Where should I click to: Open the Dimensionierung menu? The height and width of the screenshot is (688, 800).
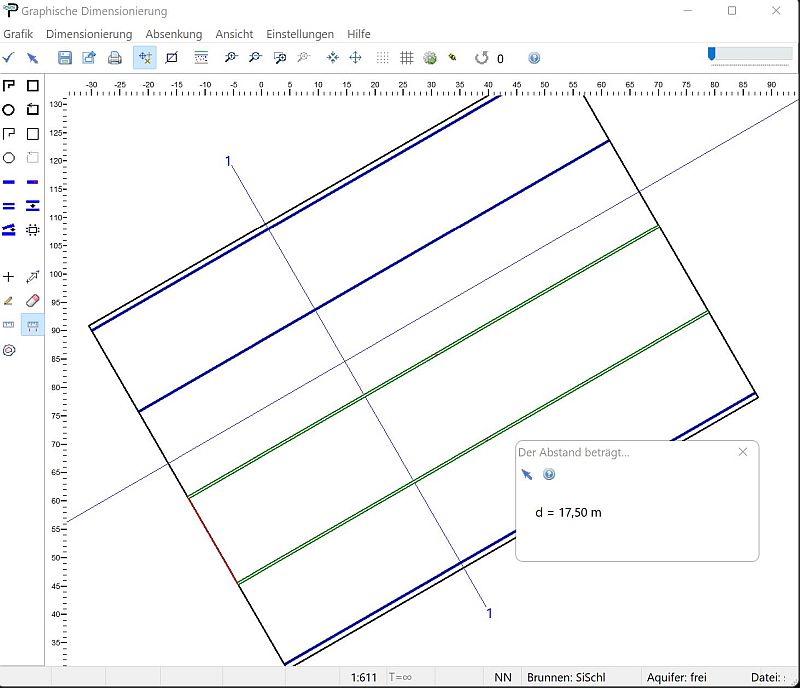coord(89,34)
